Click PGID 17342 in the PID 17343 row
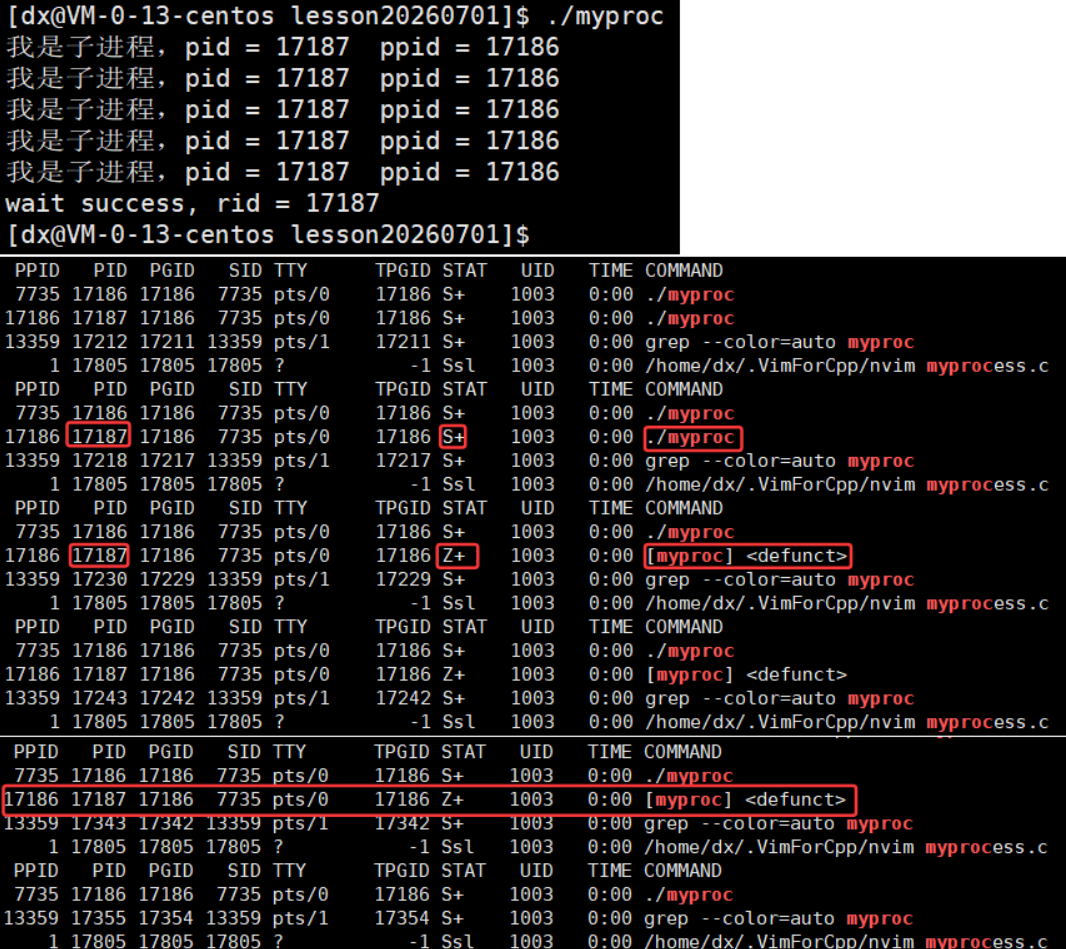This screenshot has height=949, width=1066. tap(165, 823)
